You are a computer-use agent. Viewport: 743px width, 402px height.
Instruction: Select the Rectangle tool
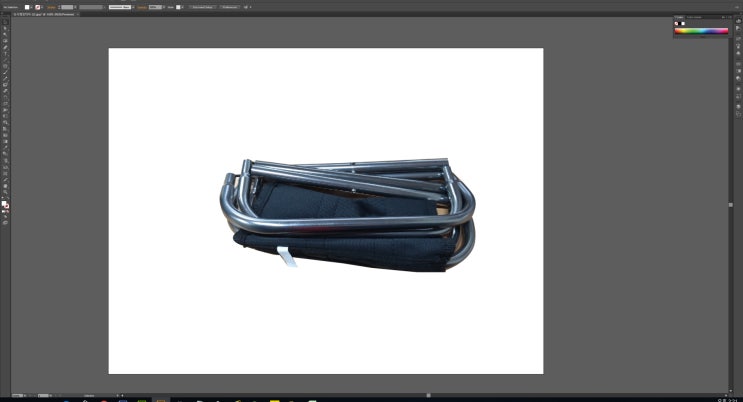point(5,66)
